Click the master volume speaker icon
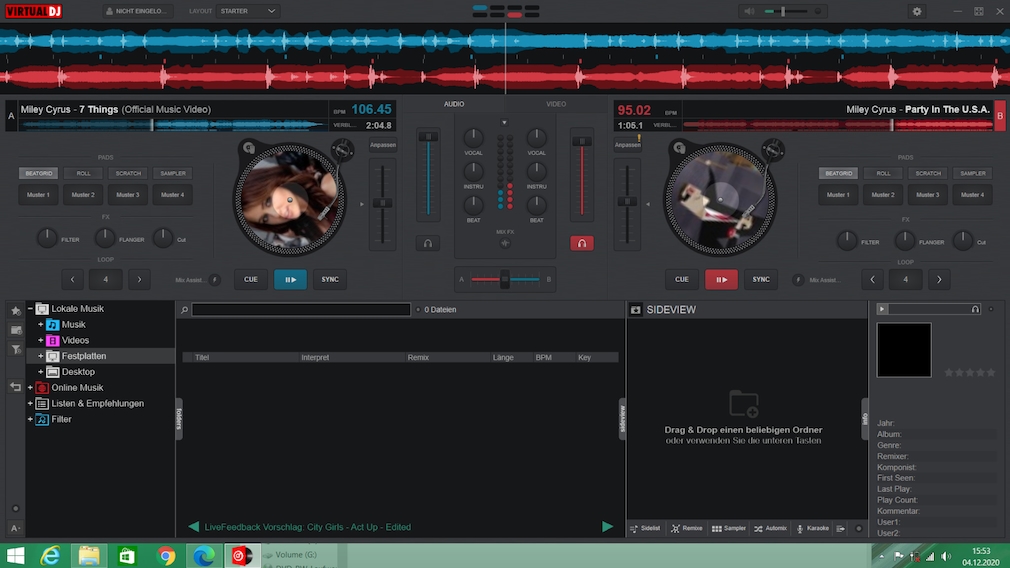The image size is (1010, 568). [x=749, y=11]
